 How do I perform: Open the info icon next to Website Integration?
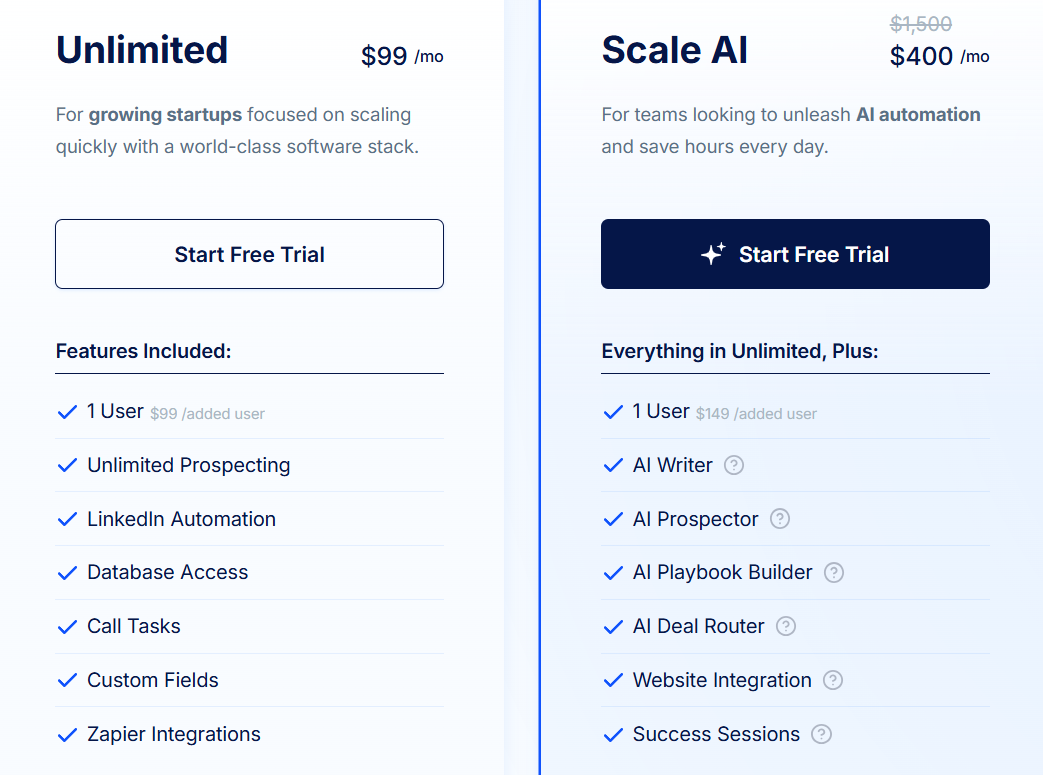[833, 680]
